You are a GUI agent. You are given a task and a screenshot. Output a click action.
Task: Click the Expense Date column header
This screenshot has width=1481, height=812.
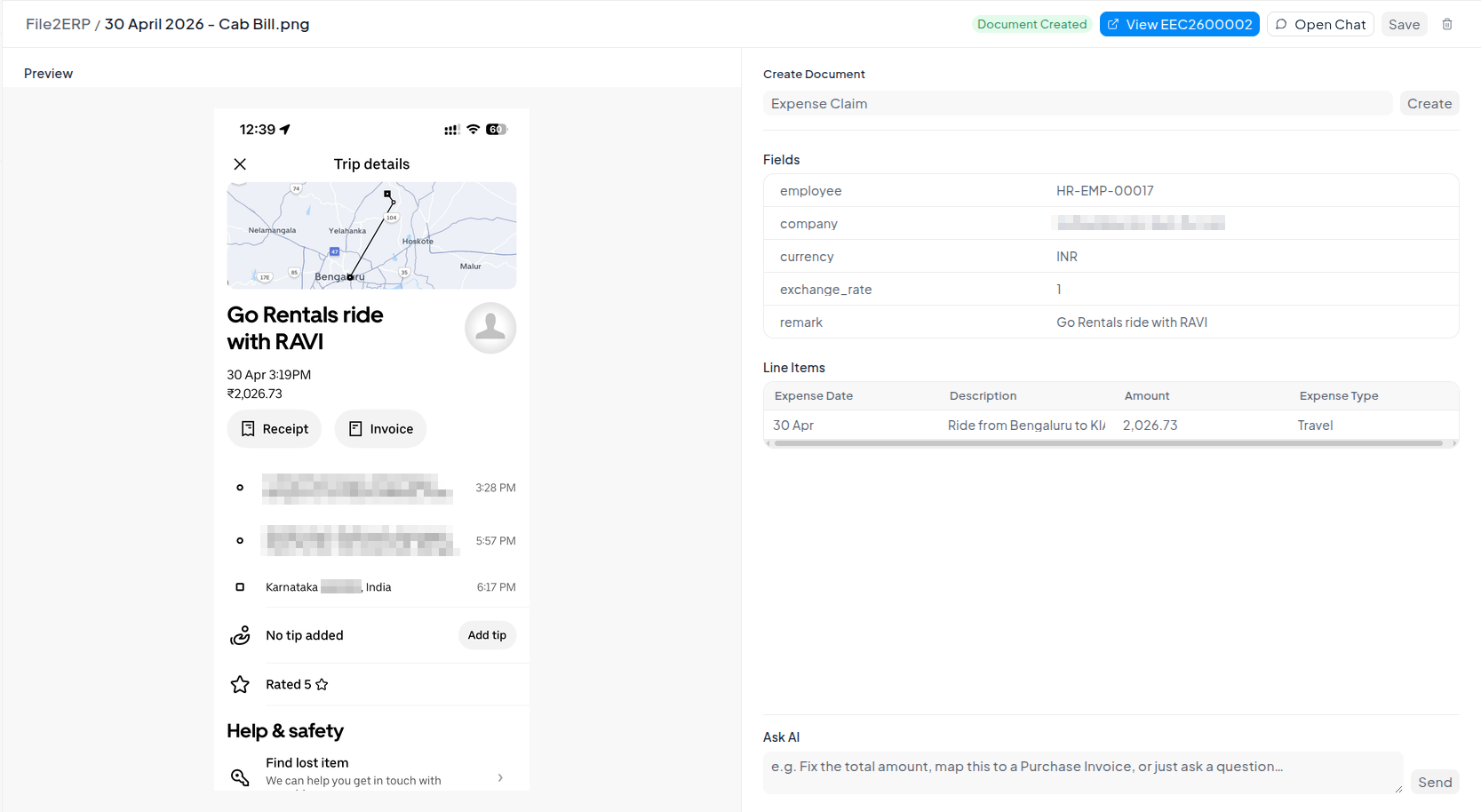click(x=814, y=396)
